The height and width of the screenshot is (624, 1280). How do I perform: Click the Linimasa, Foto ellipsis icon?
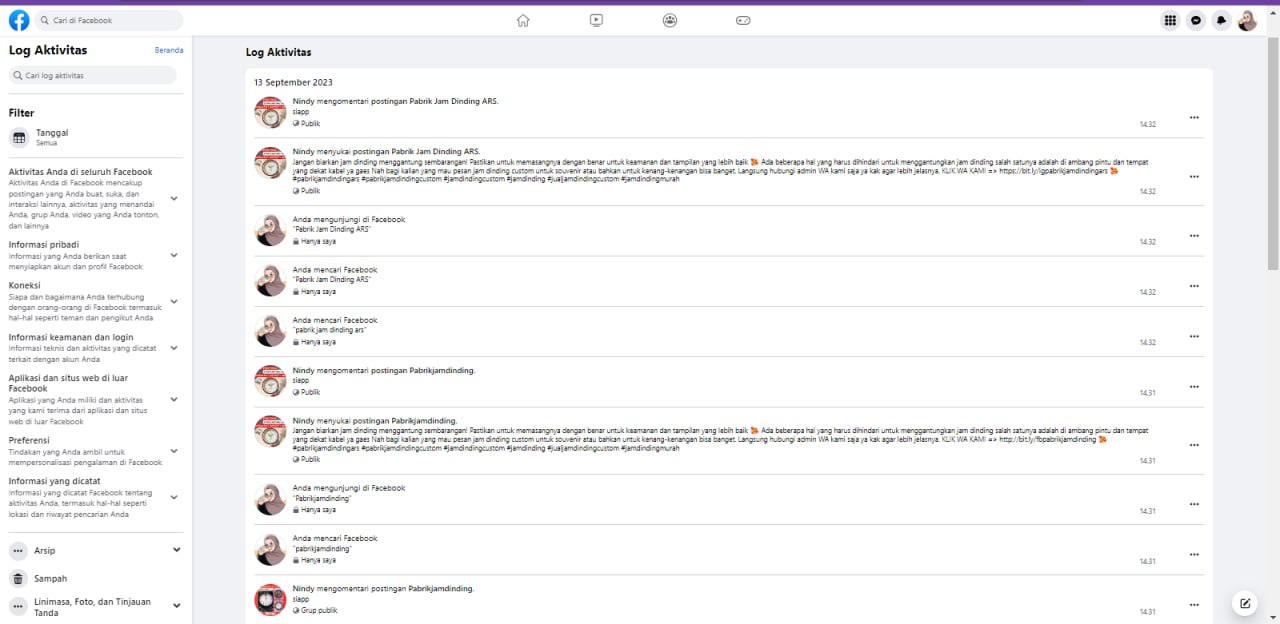click(x=18, y=606)
